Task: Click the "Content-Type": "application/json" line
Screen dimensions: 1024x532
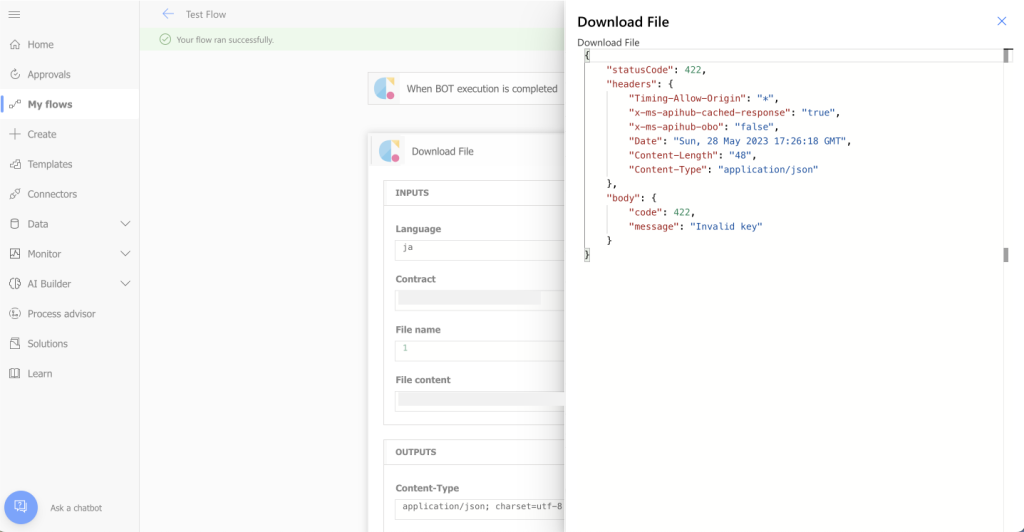Action: click(723, 170)
